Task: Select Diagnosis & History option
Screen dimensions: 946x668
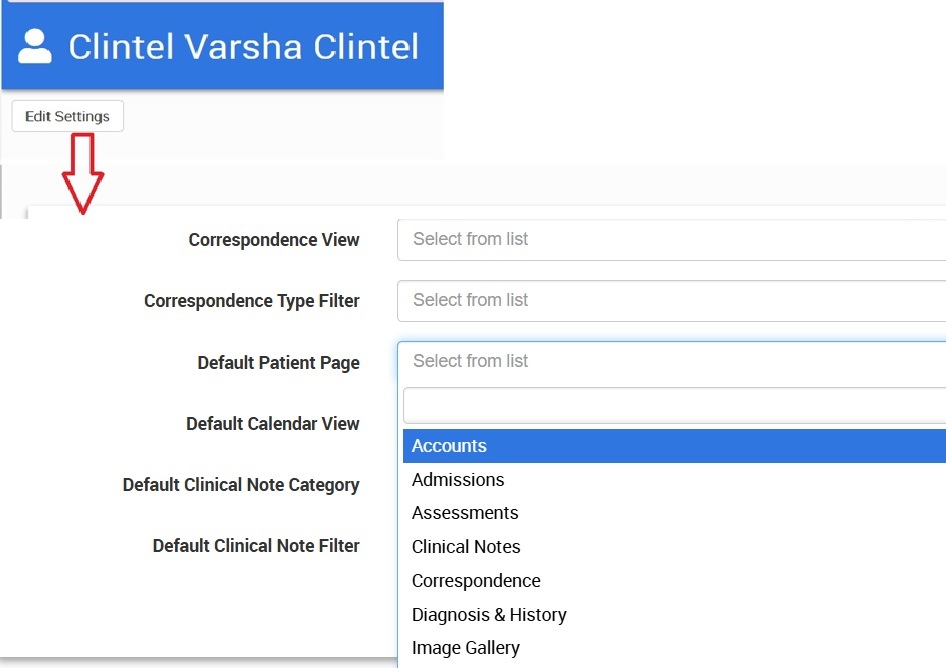Action: pyautogui.click(x=490, y=615)
